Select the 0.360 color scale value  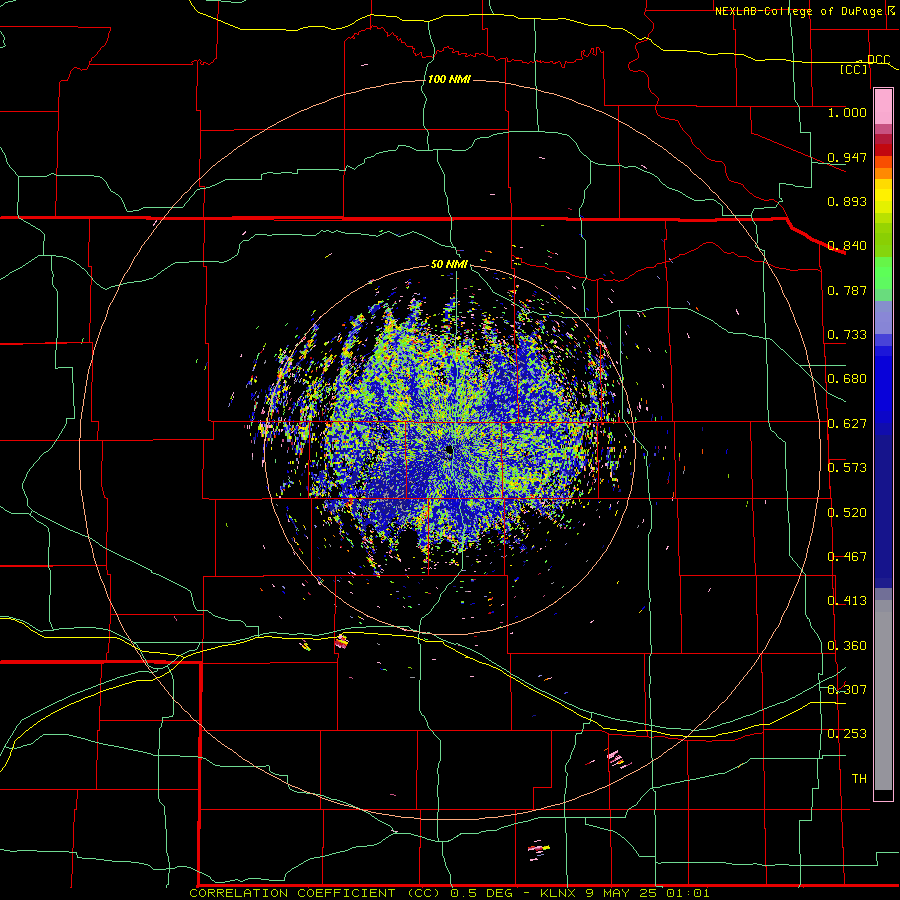click(847, 646)
